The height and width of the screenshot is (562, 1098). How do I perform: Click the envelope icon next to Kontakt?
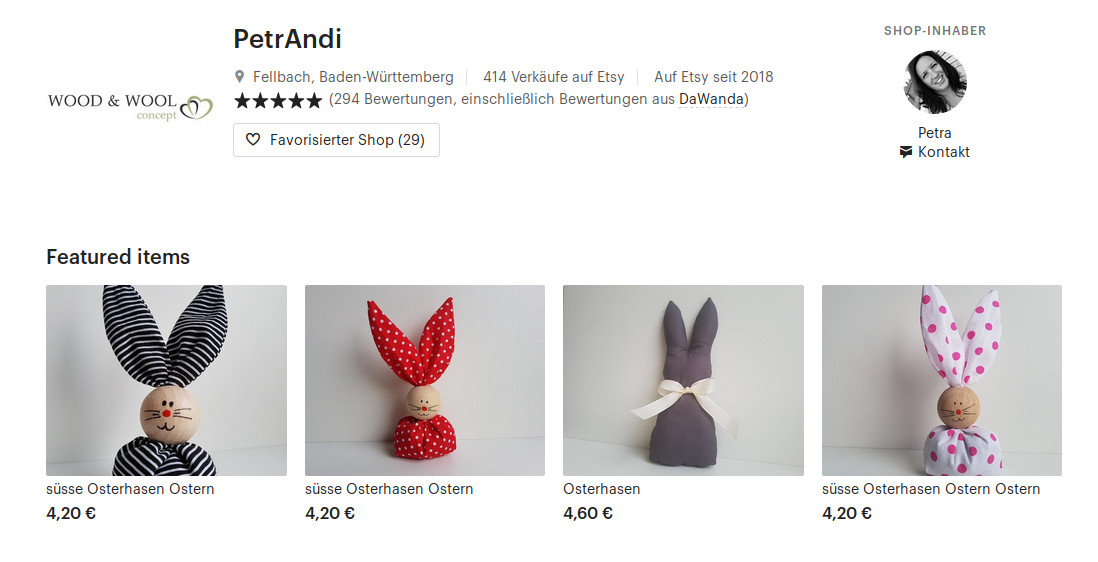click(x=906, y=152)
